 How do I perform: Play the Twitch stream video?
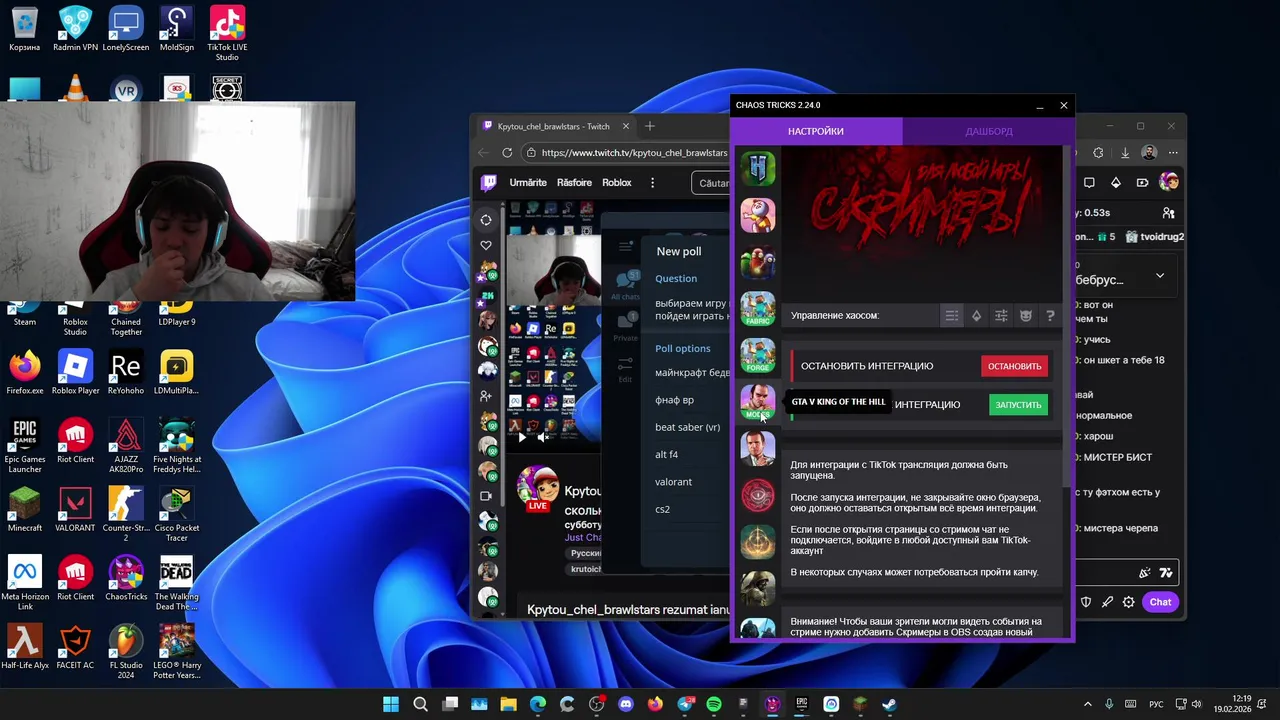[521, 437]
